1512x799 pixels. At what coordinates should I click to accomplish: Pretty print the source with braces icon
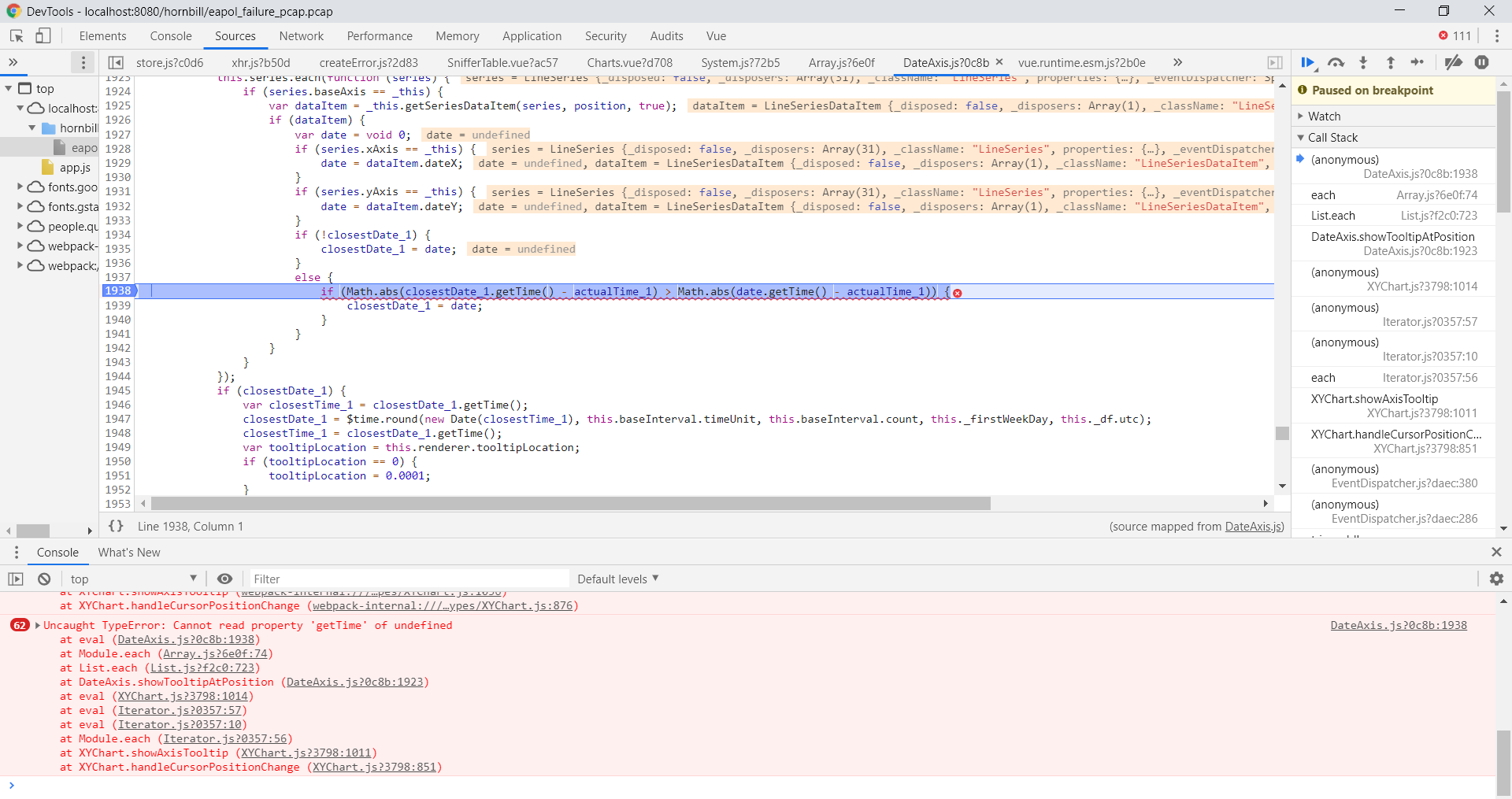116,526
